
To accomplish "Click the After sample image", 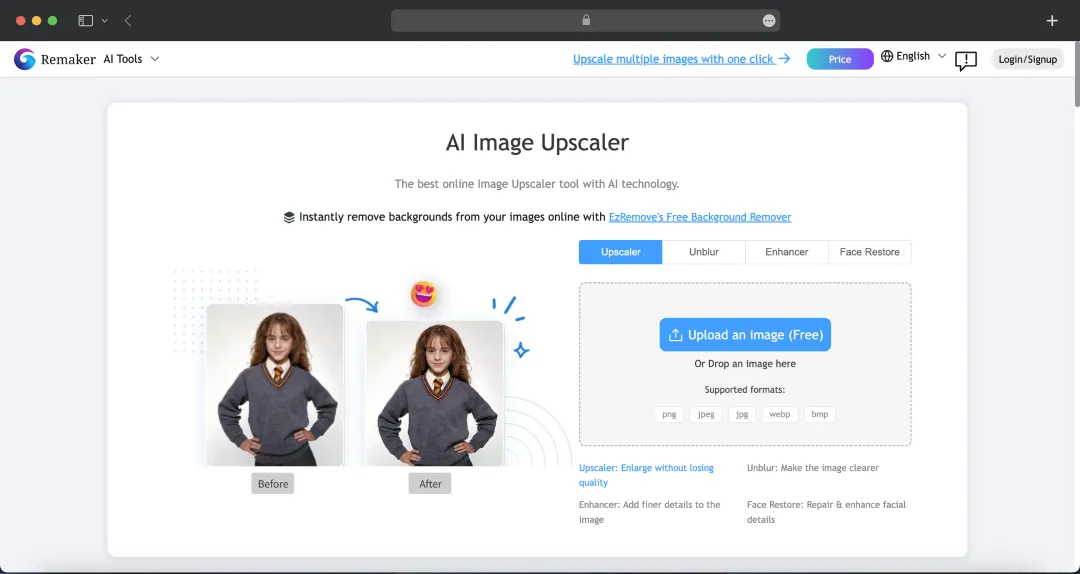I will click(x=435, y=393).
